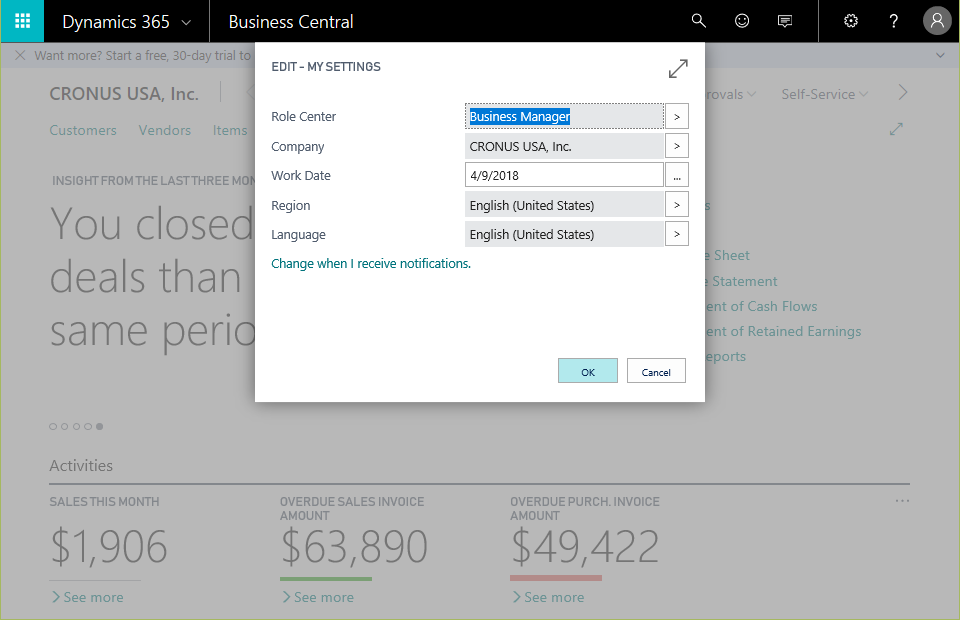Viewport: 960px width, 620px height.
Task: Open the help question mark icon
Action: tap(893, 21)
